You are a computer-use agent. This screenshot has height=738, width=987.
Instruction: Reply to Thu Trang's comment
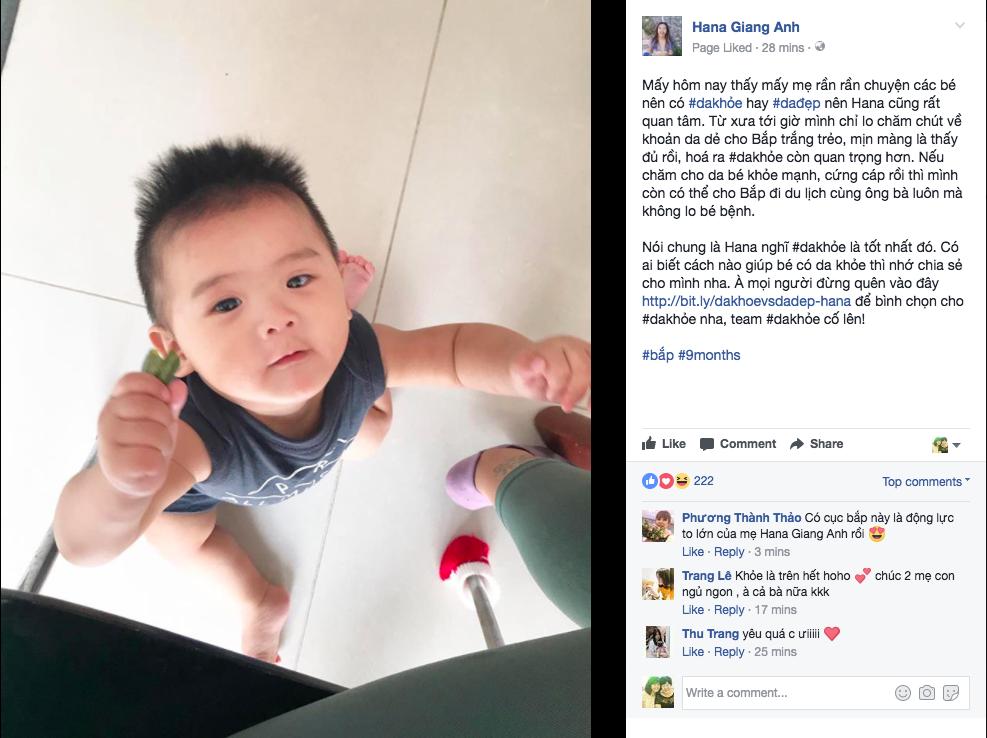(729, 652)
